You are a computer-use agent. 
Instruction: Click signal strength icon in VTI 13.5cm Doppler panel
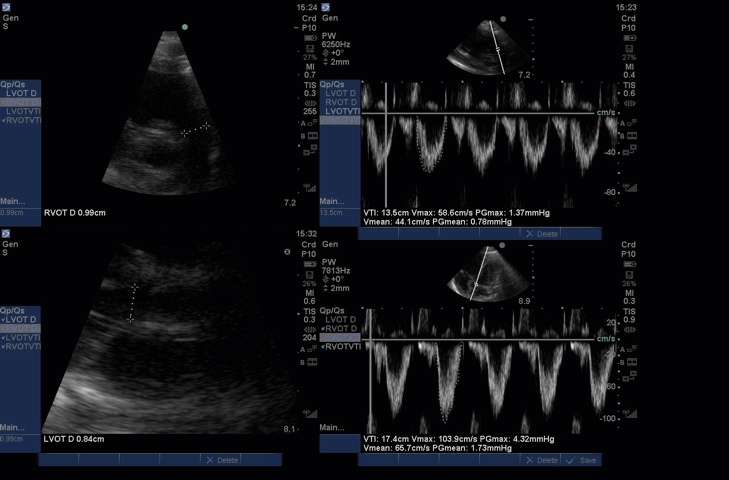[x=630, y=187]
